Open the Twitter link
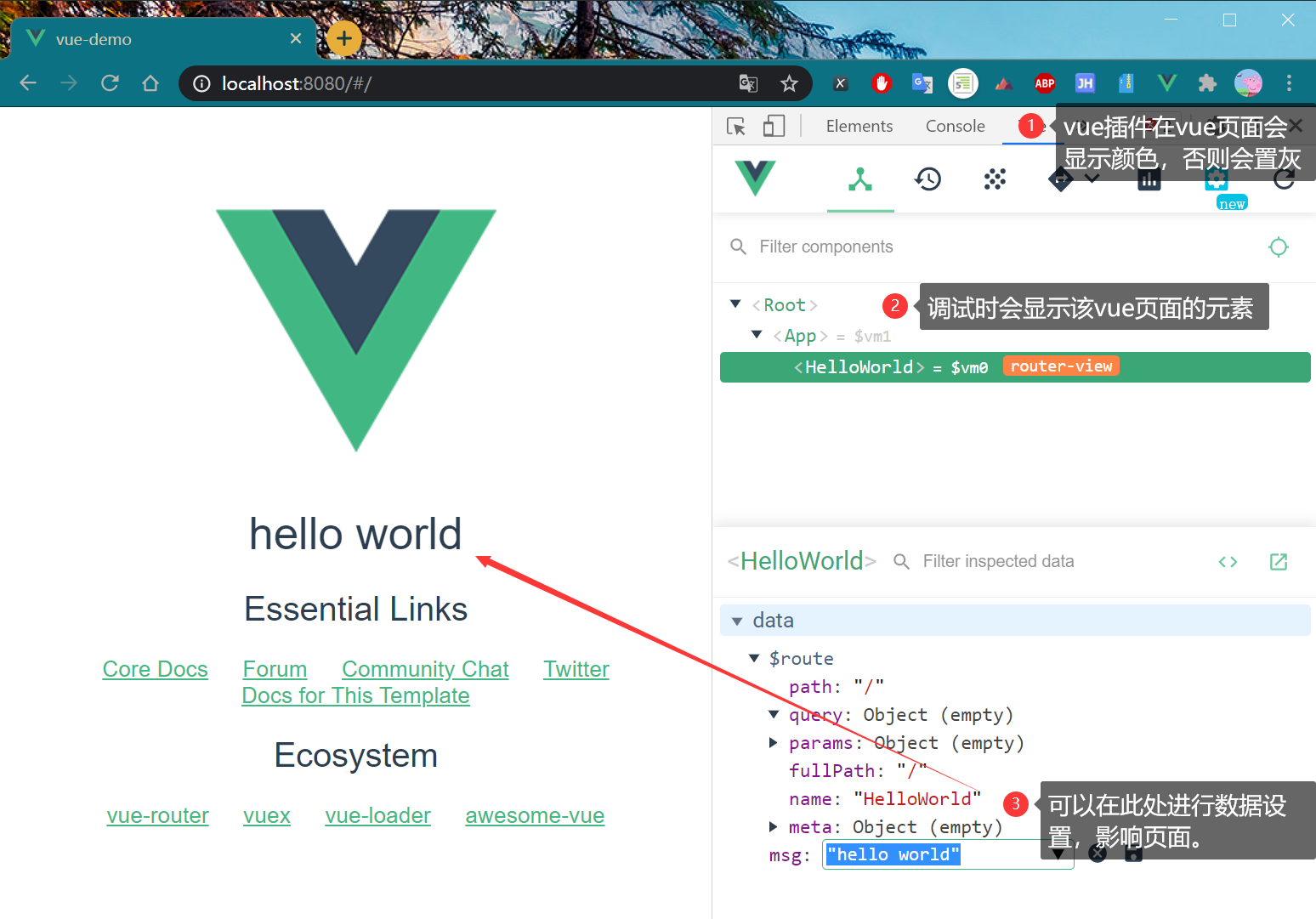The width and height of the screenshot is (1316, 919). point(576,669)
